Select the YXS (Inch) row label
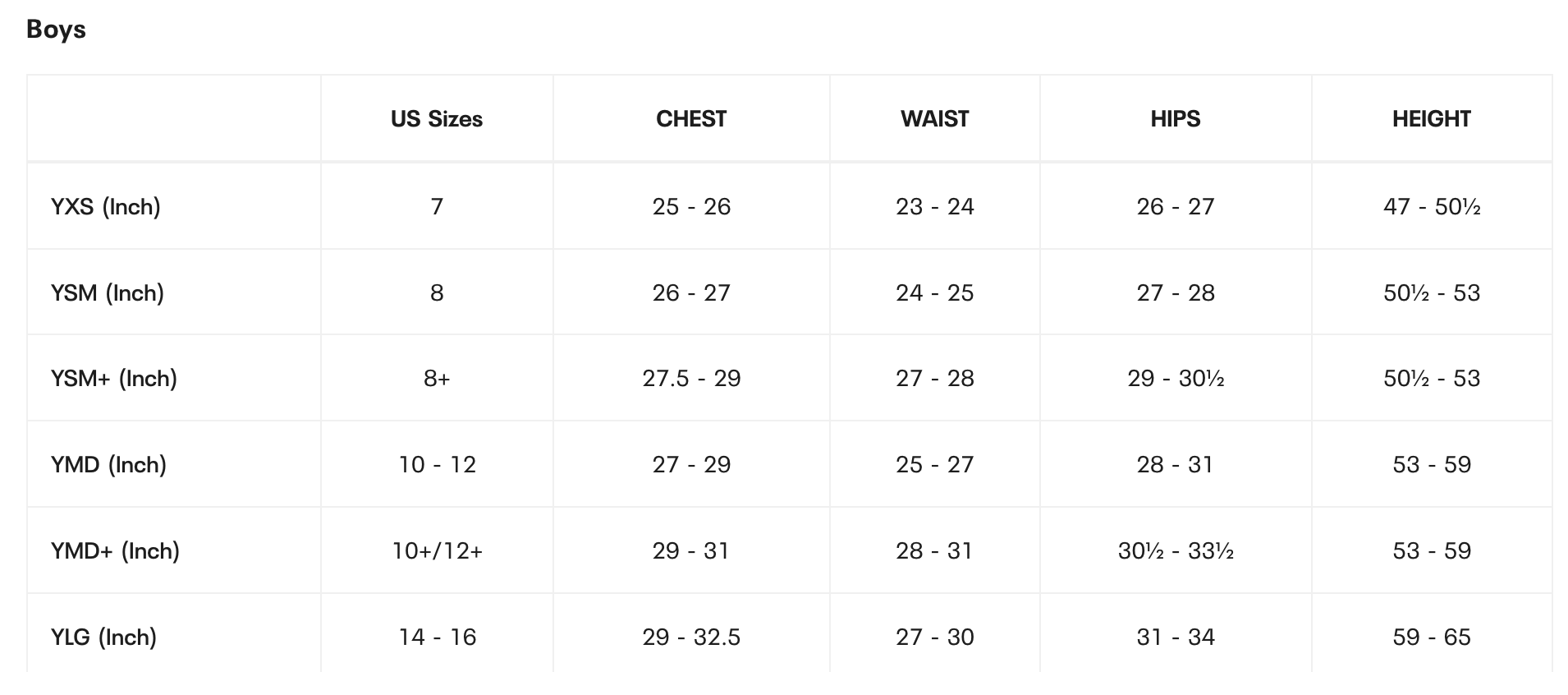The width and height of the screenshot is (1568, 695). point(106,206)
